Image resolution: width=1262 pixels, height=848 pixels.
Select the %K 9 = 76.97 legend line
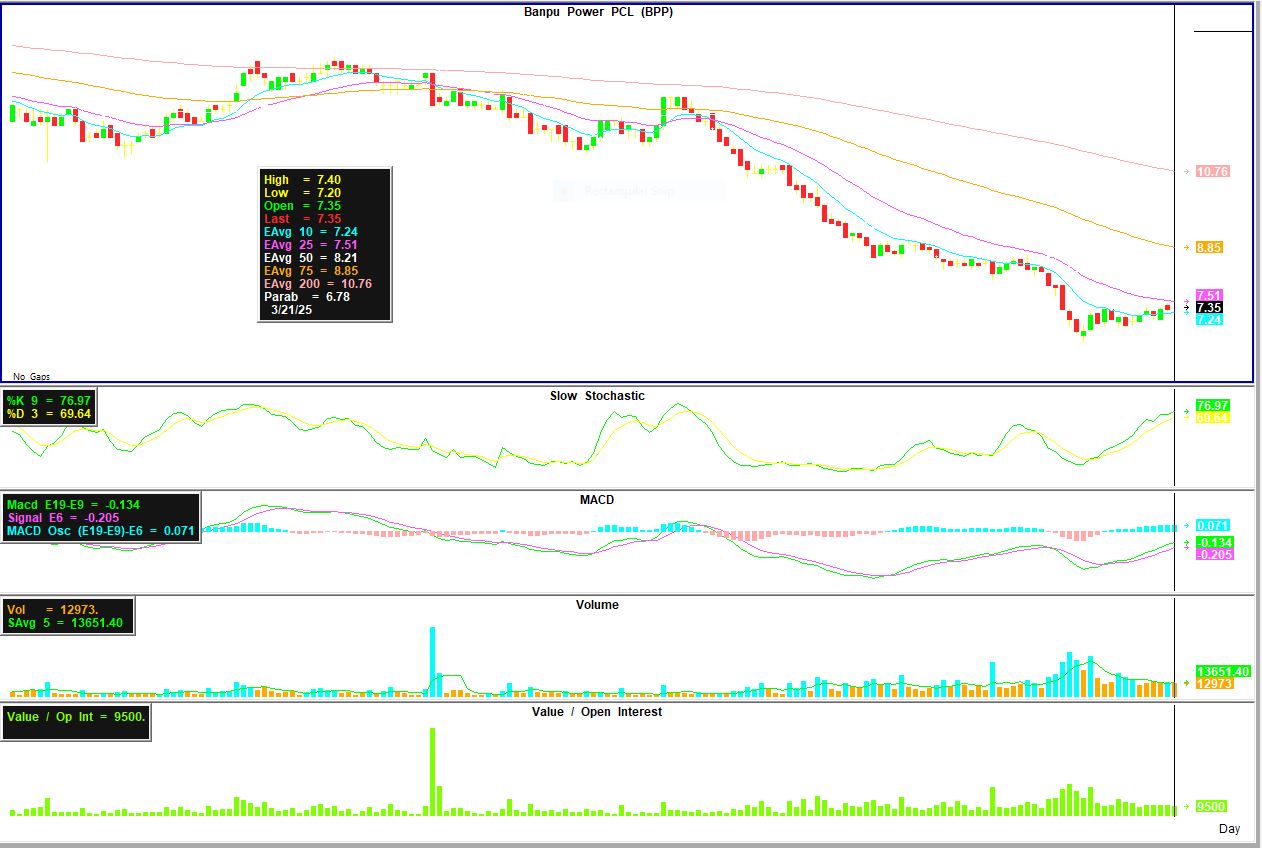pos(49,401)
